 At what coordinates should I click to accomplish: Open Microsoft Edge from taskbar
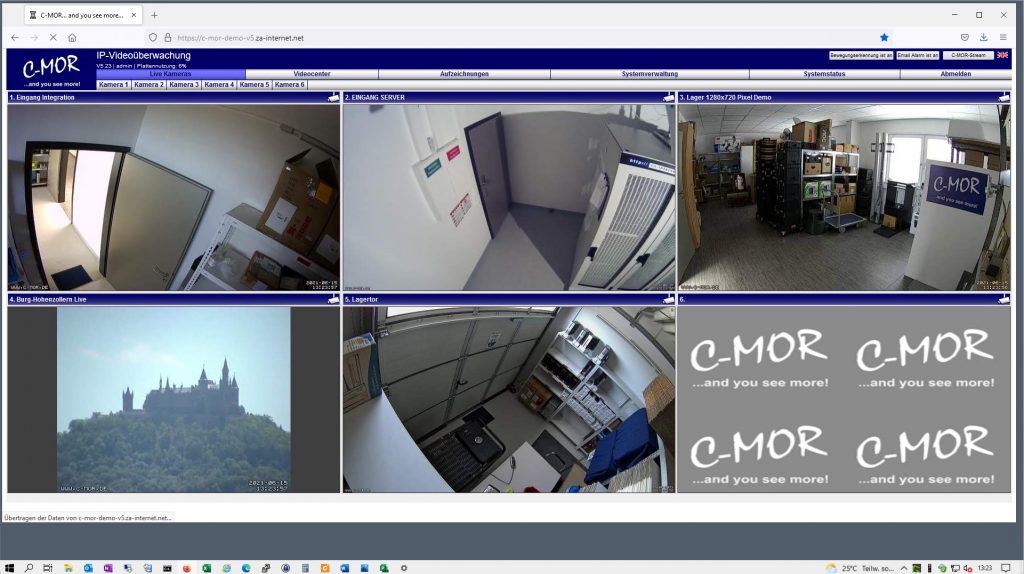coord(246,568)
